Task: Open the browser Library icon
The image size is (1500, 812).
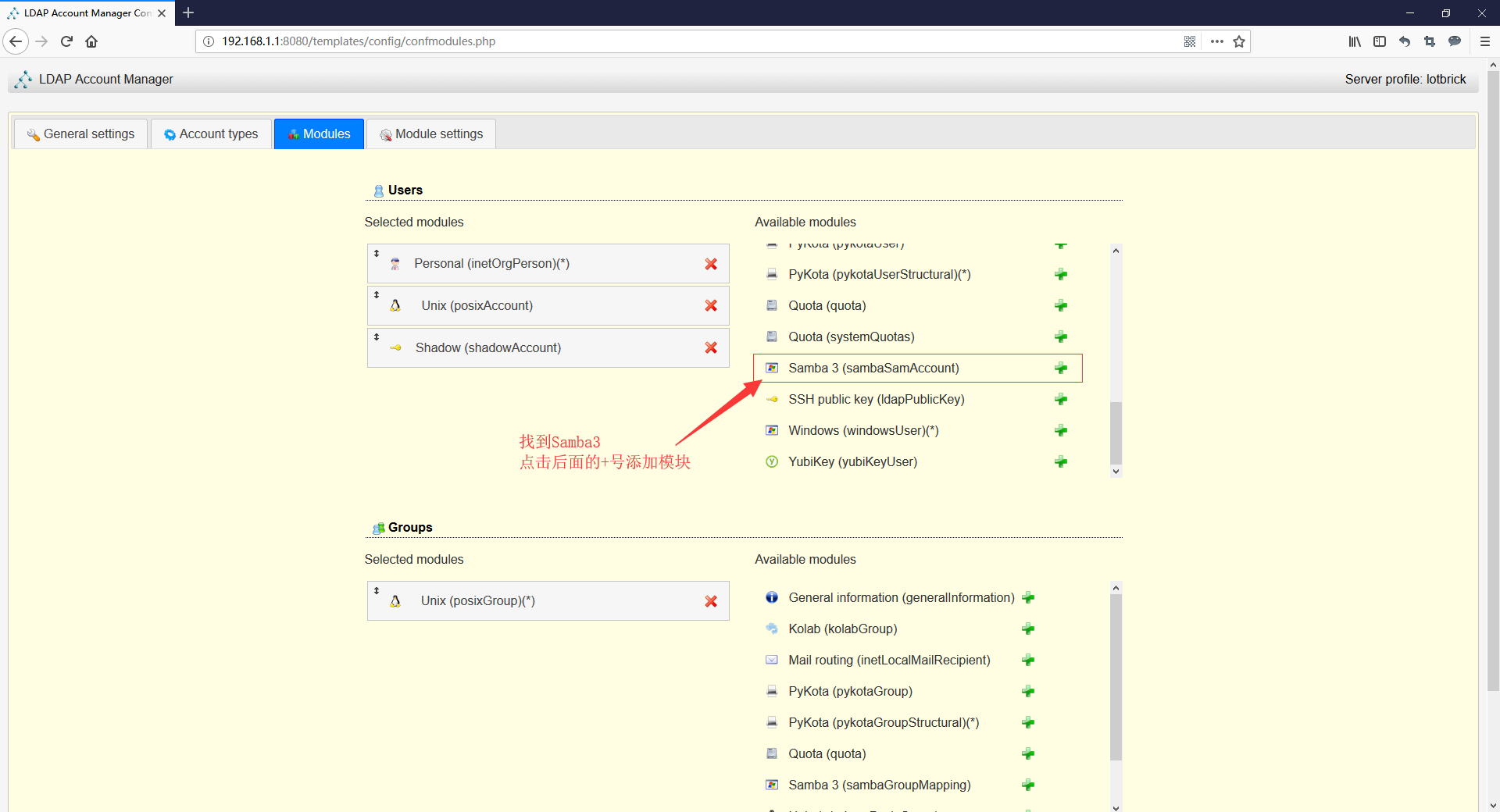Action: tap(1355, 41)
